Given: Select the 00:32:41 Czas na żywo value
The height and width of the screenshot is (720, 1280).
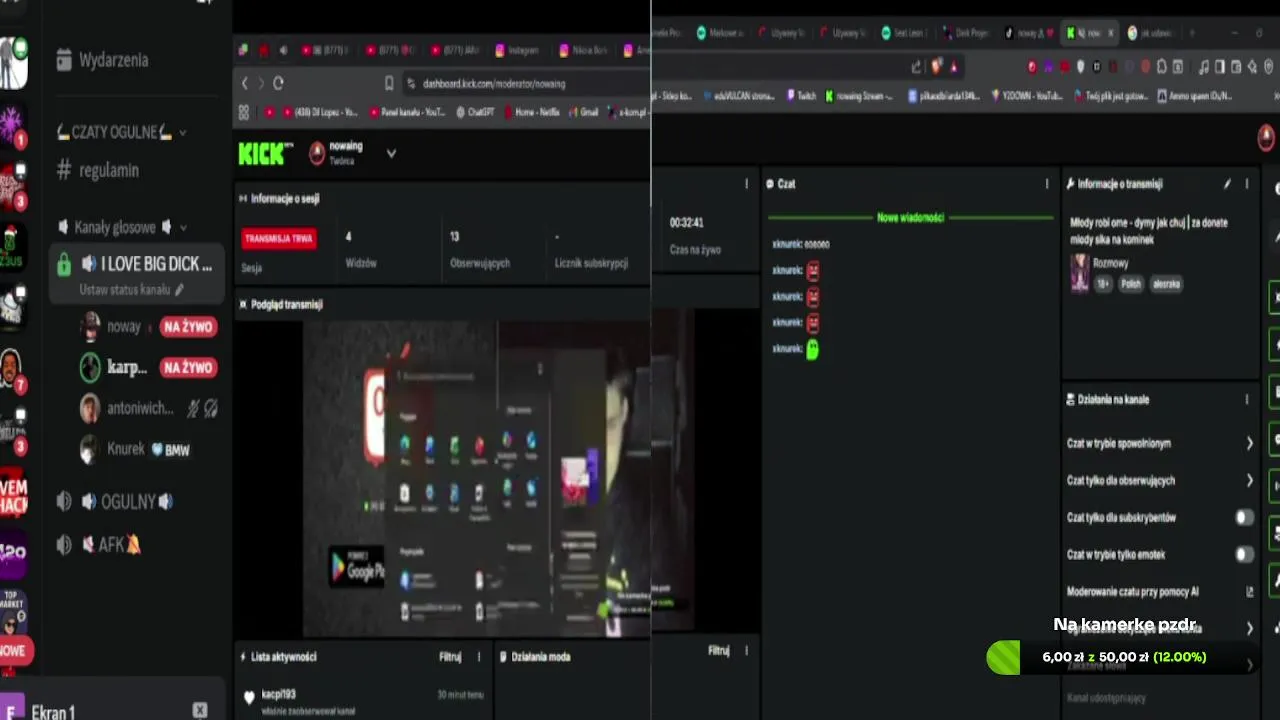Looking at the screenshot, I should 687,223.
